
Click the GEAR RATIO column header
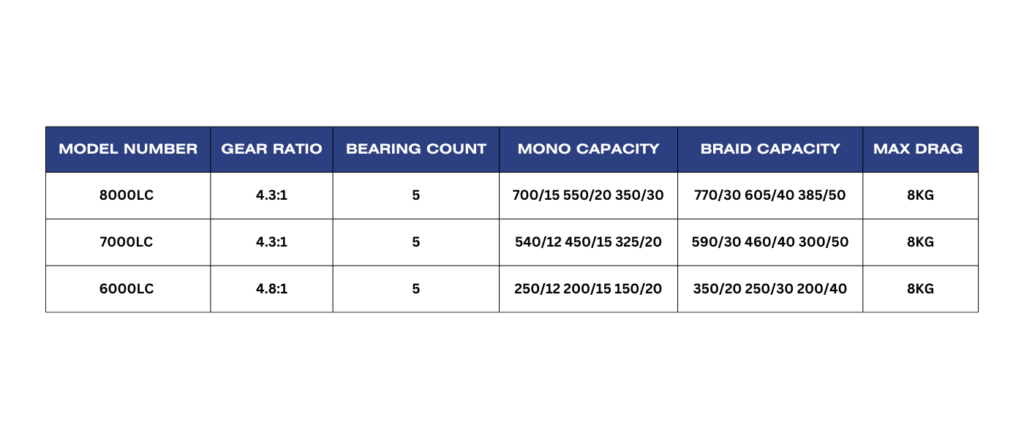[x=272, y=149]
